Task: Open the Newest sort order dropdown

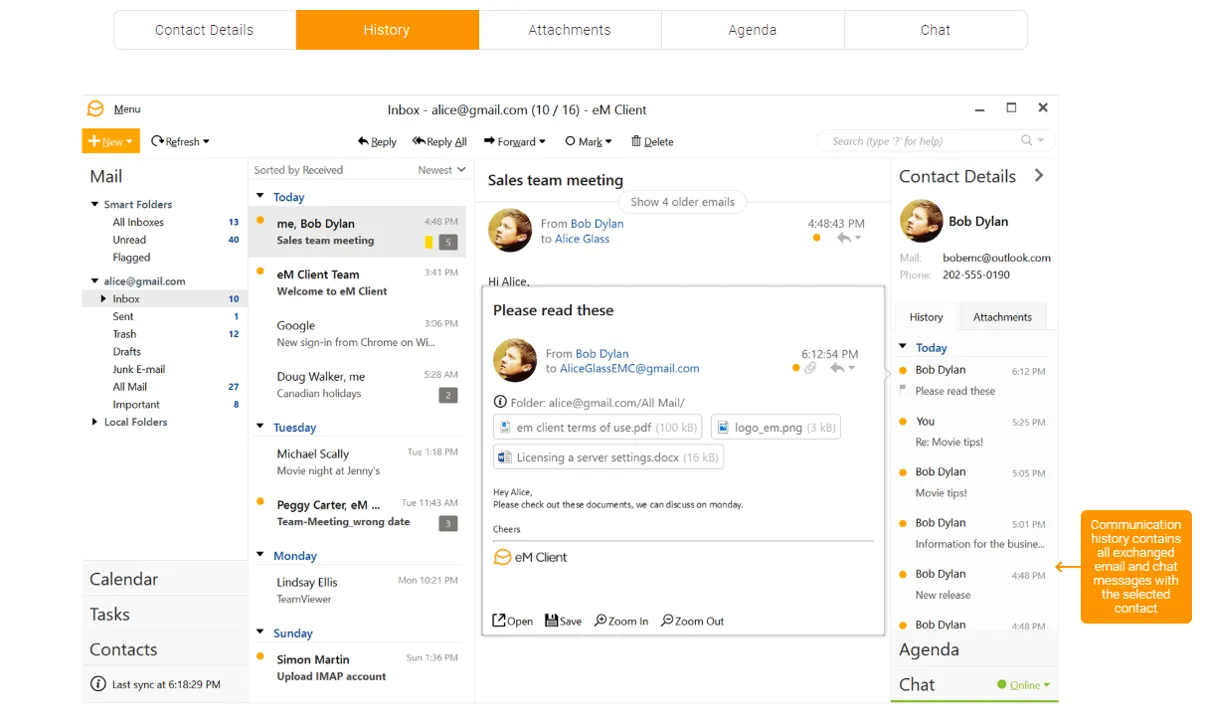Action: pos(441,170)
